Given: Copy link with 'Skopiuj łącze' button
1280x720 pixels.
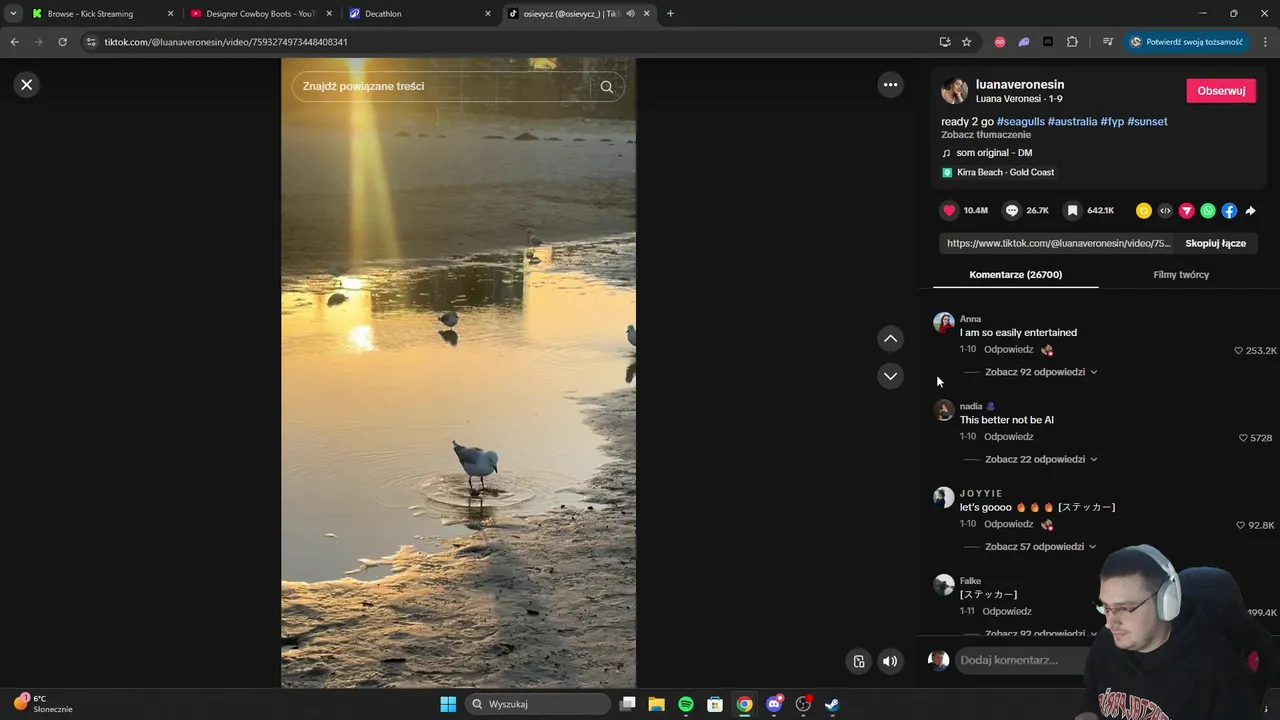Looking at the screenshot, I should click(1215, 243).
